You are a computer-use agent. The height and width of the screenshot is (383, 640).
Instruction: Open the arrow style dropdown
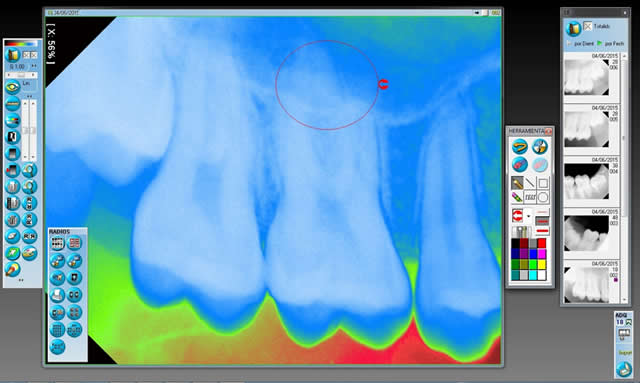(529, 216)
